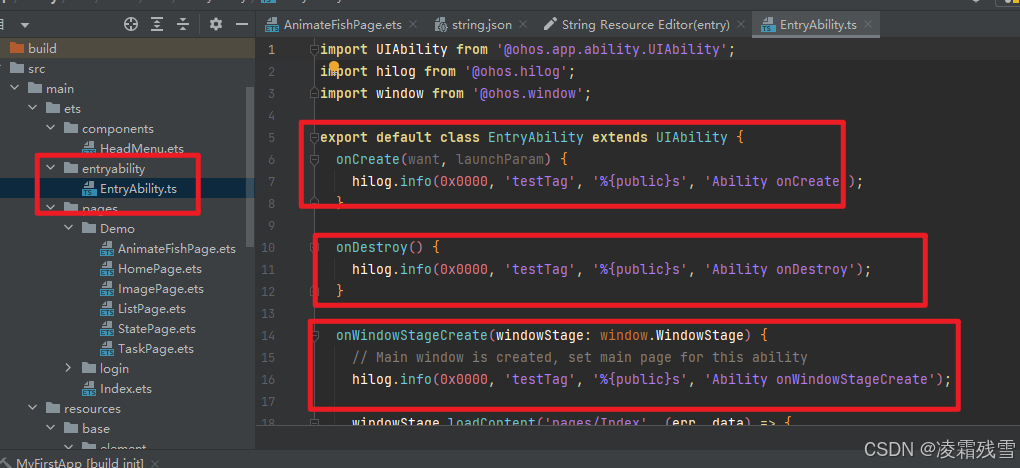The height and width of the screenshot is (468, 1020).
Task: Collapse the components folder
Action: pyautogui.click(x=51, y=129)
